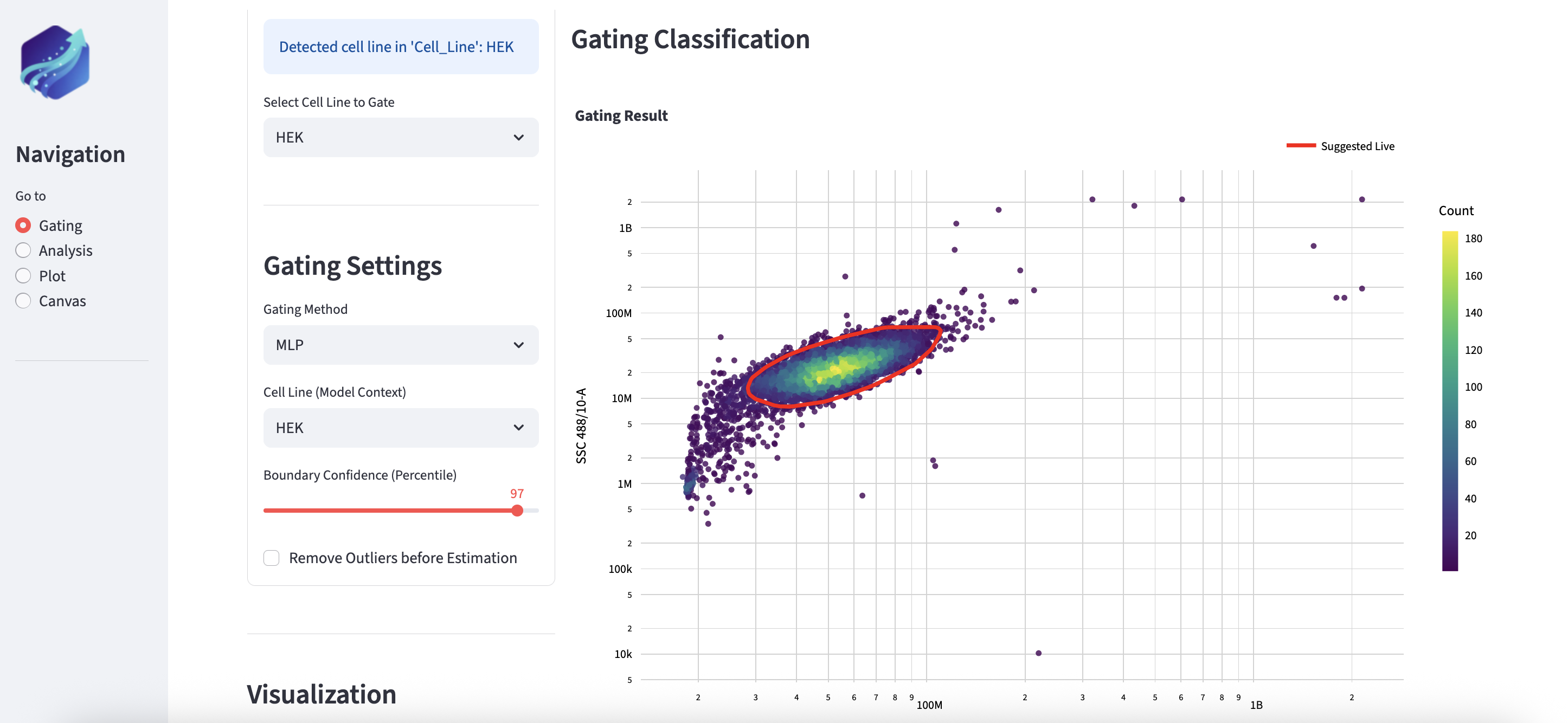Viewport: 1568px width, 723px height.
Task: Click the detected cell line info banner
Action: click(400, 47)
